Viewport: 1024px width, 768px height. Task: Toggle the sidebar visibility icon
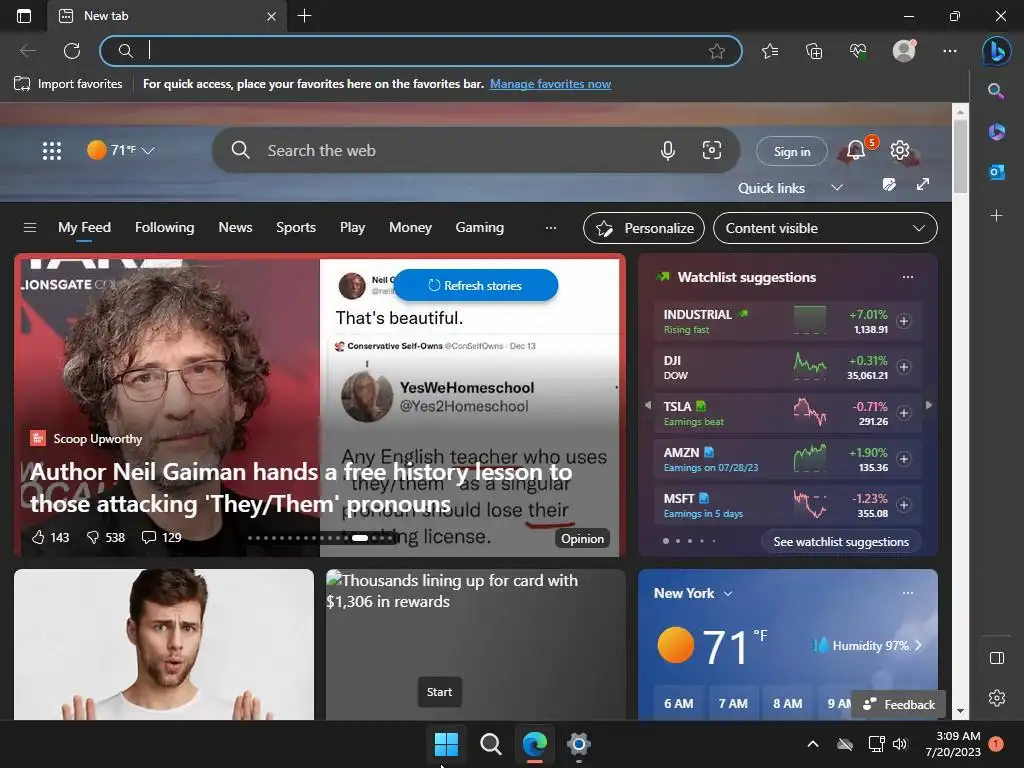997,658
